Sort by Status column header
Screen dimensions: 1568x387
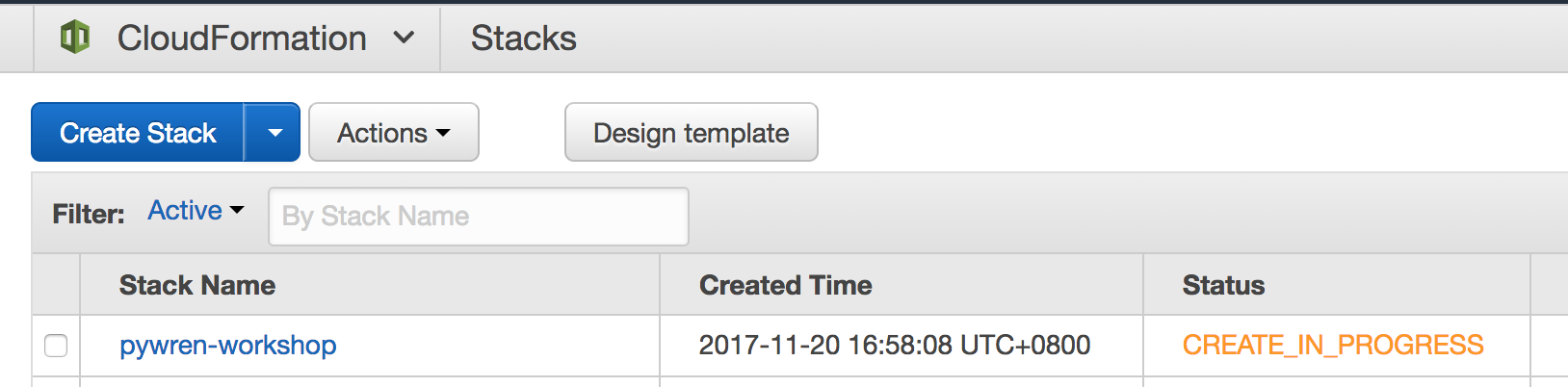coord(1223,285)
